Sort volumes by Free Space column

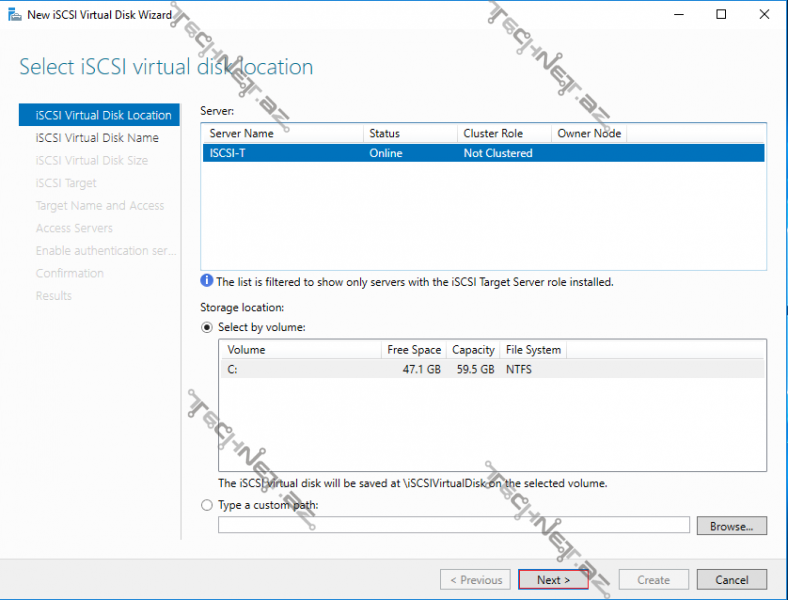(x=413, y=350)
